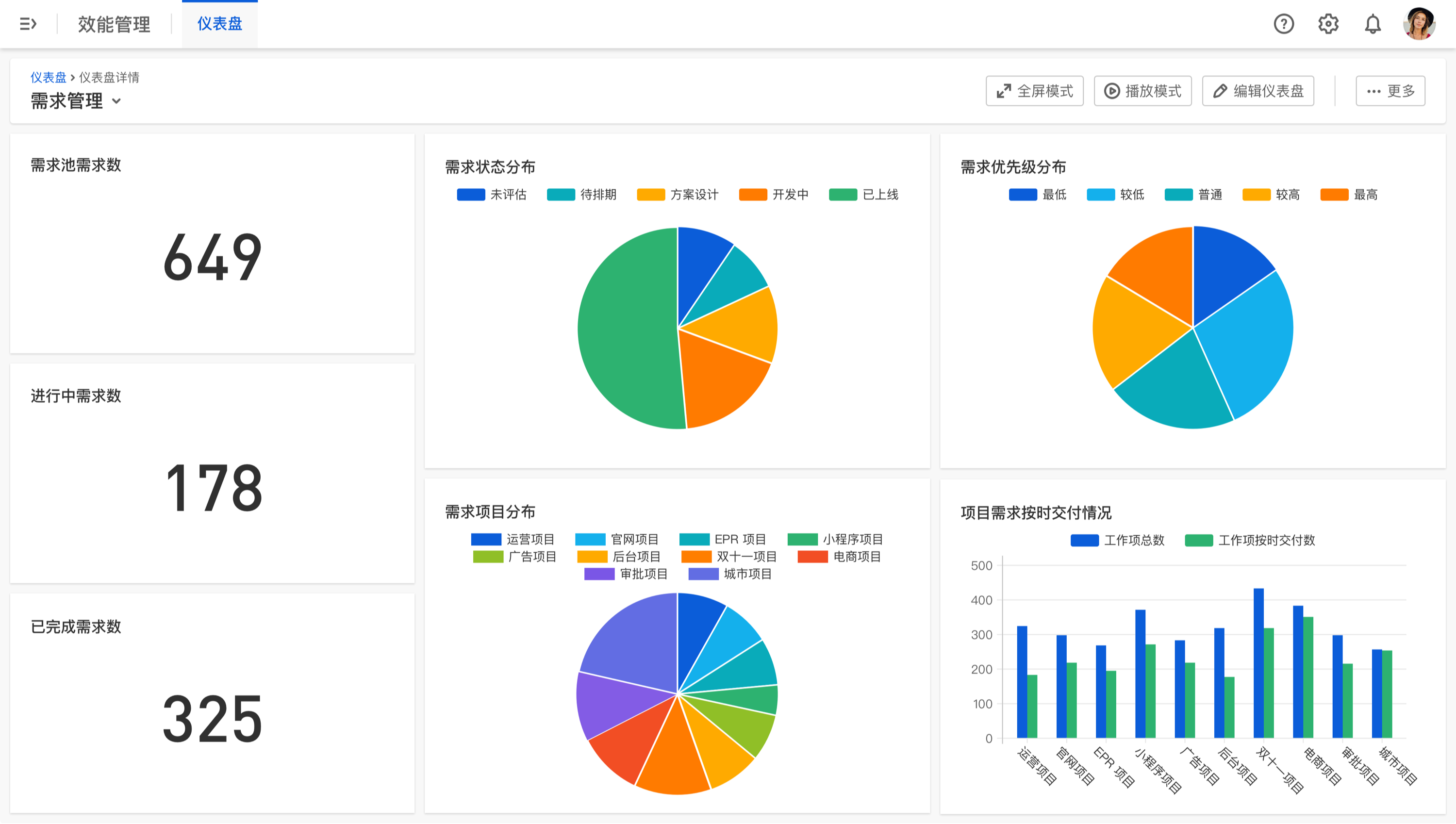This screenshot has width=1456, height=824.
Task: Click the 项目需求按时交付情况 chart title
Action: point(1036,513)
